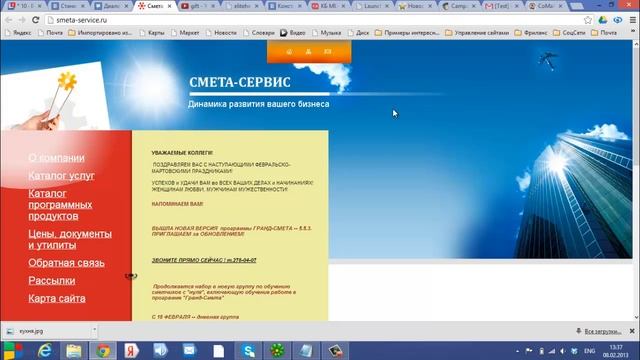Open the Новости bookmark

click(x=221, y=33)
